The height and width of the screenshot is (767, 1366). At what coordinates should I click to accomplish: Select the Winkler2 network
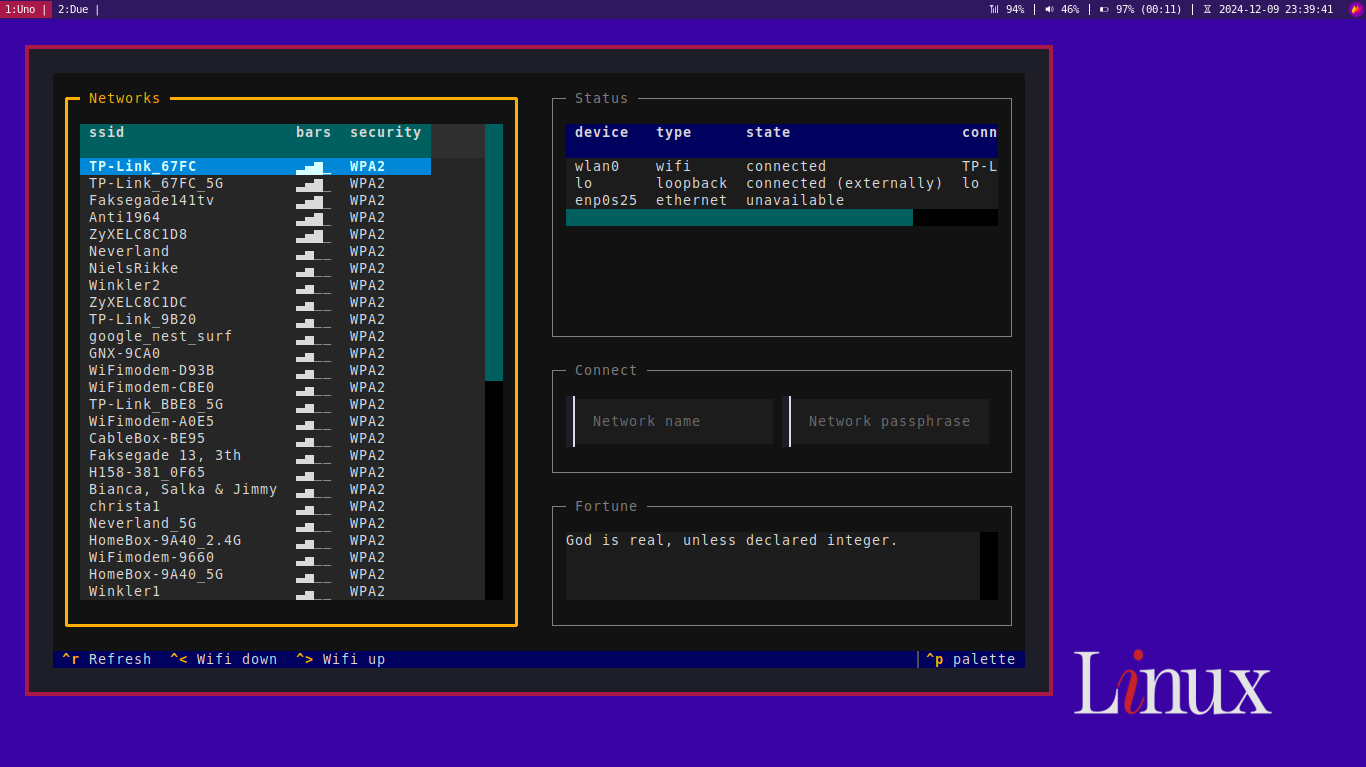tap(256, 285)
